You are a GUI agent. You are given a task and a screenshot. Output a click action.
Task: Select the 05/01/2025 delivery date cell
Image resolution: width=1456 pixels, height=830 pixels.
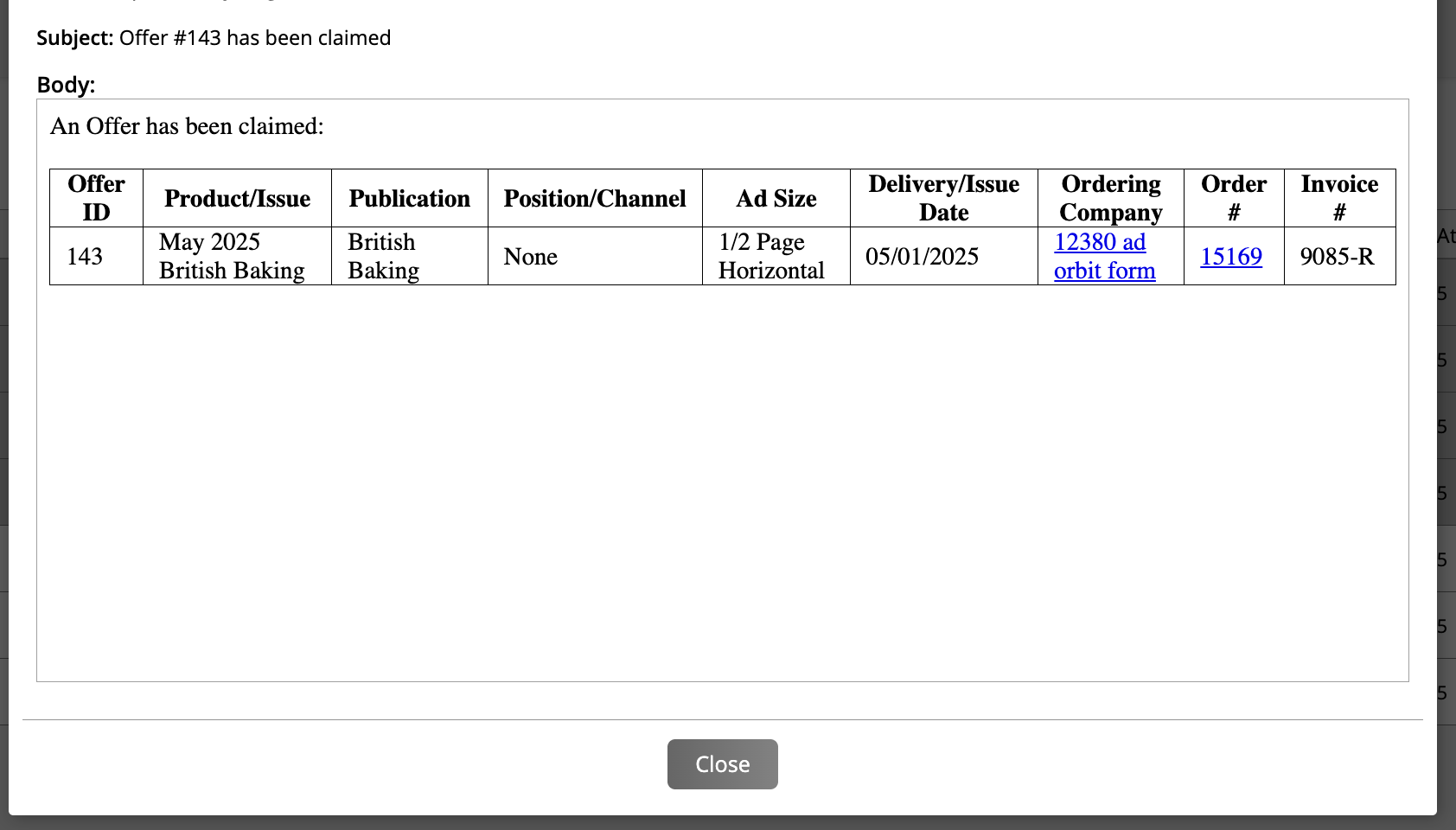[x=922, y=257]
